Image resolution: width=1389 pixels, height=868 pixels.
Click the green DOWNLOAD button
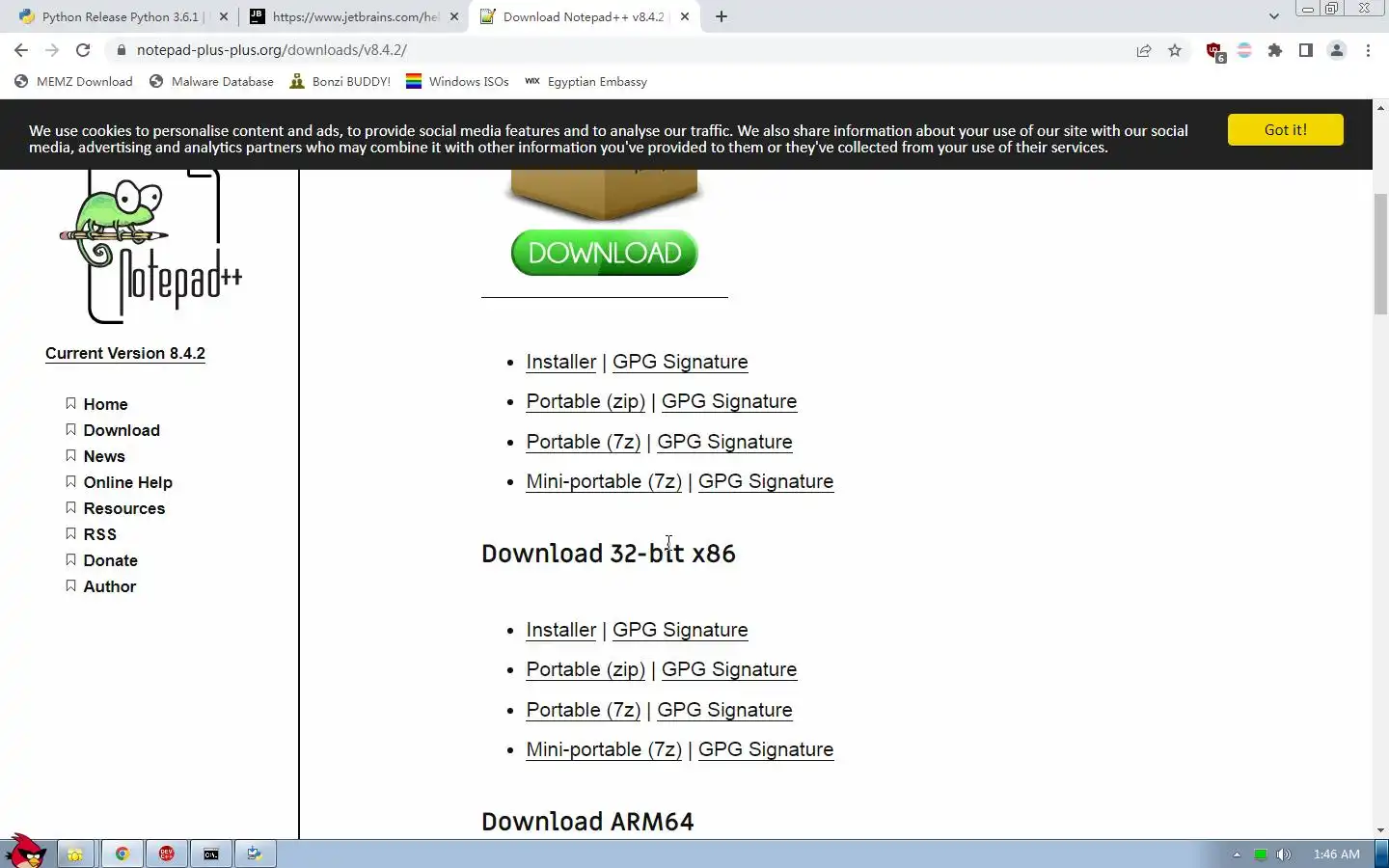605,253
